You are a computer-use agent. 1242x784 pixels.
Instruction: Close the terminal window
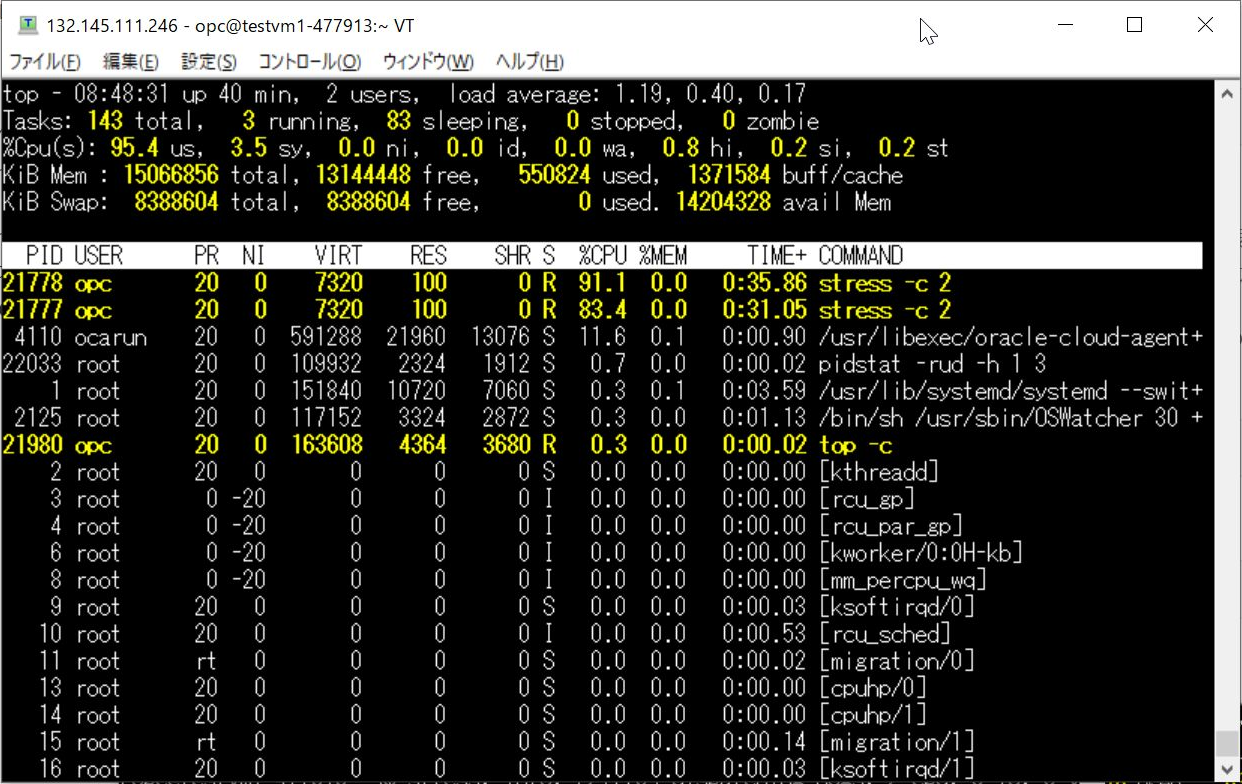click(1205, 26)
